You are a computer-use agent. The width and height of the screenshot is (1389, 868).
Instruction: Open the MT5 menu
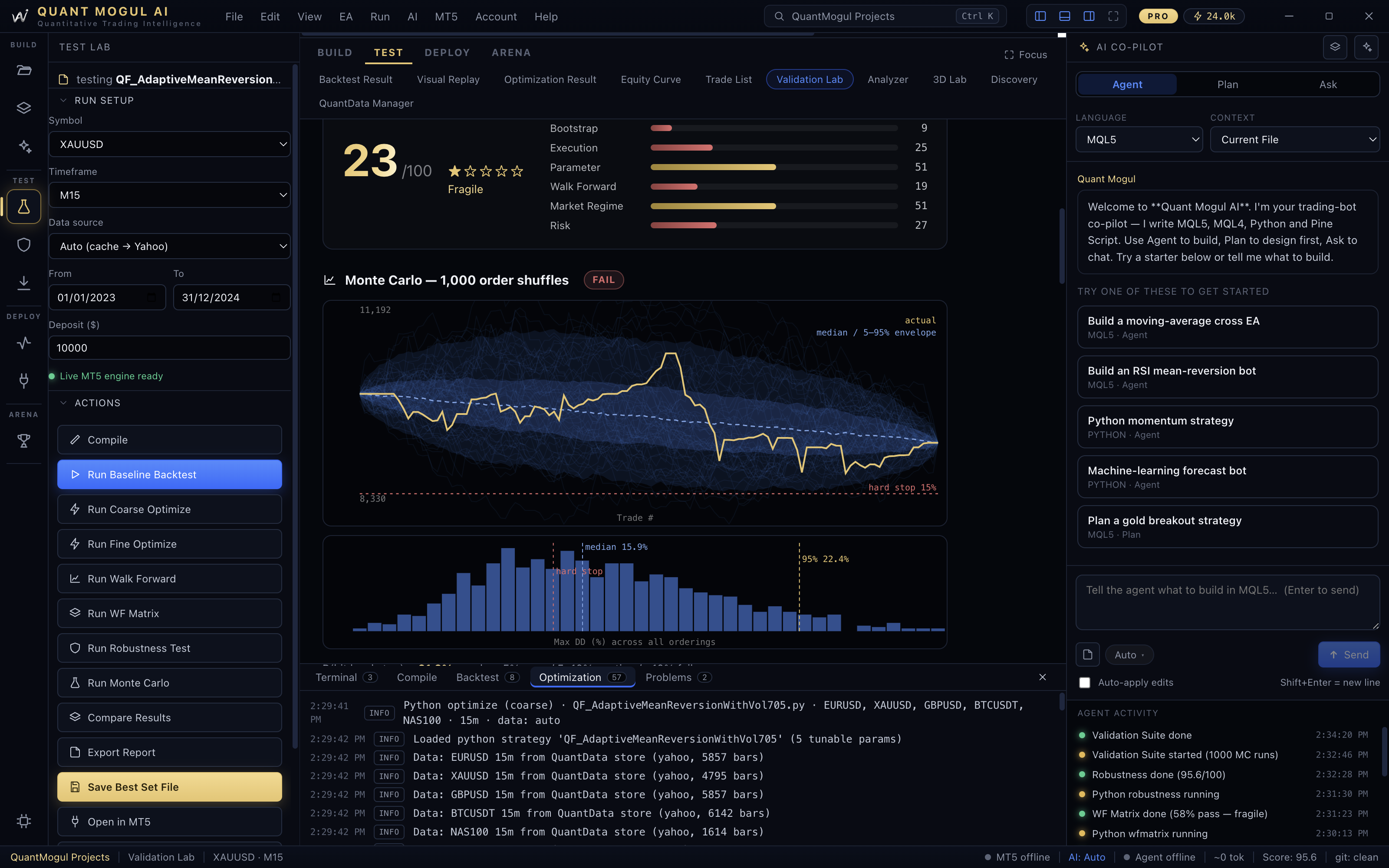[x=446, y=16]
